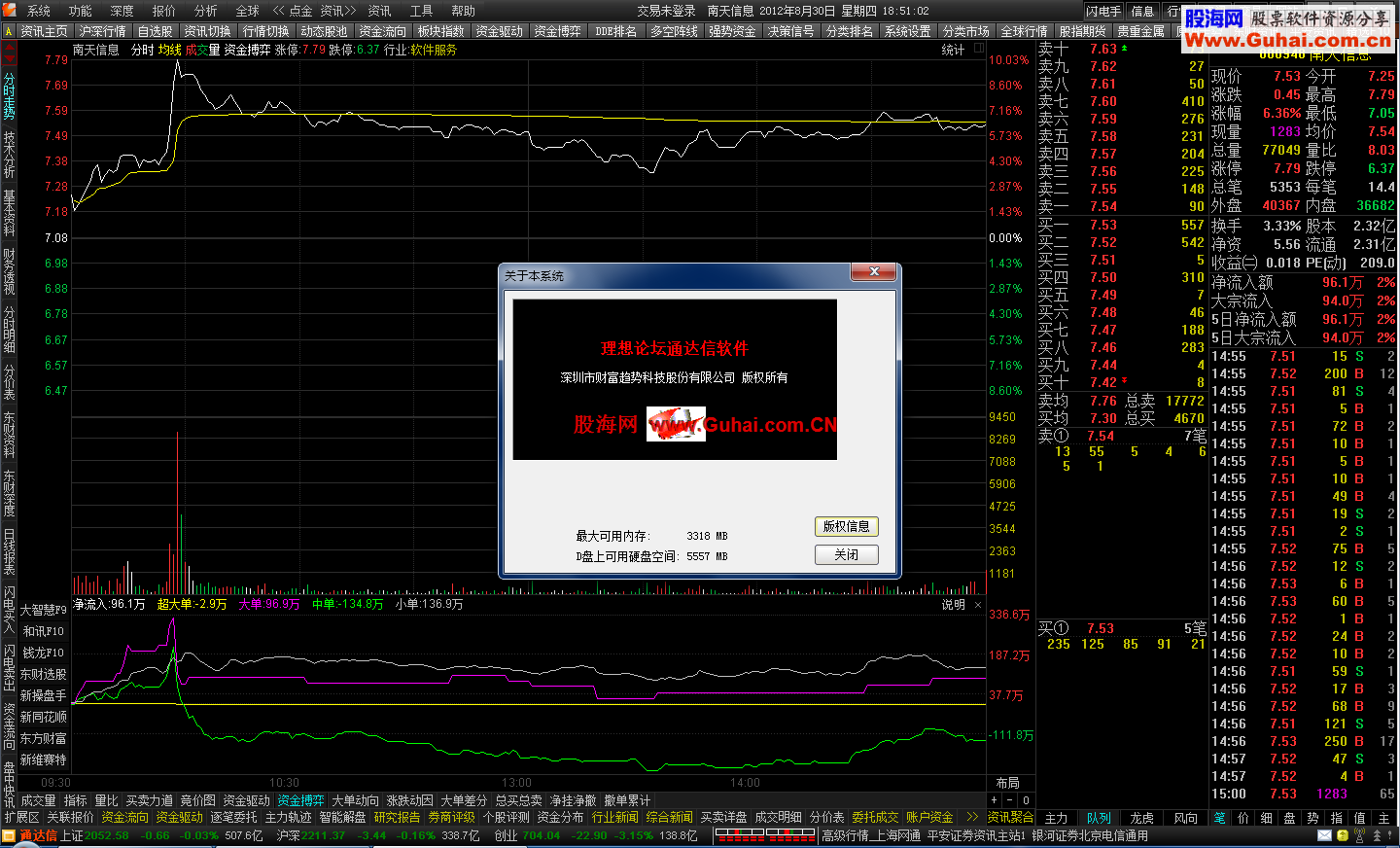Click 新同花顺 in the left list
The image size is (1400, 848).
44,717
